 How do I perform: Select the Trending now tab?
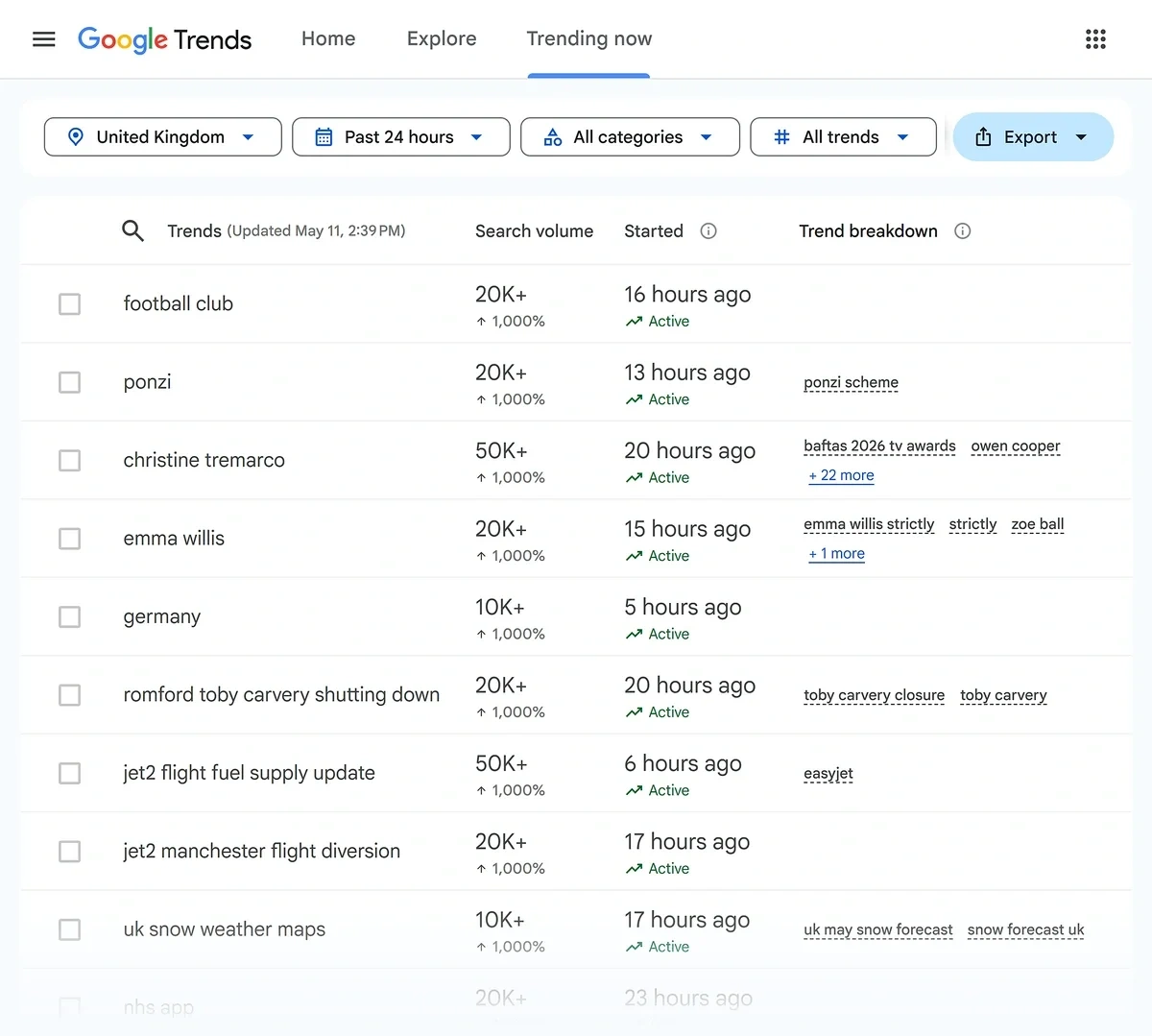pyautogui.click(x=588, y=39)
